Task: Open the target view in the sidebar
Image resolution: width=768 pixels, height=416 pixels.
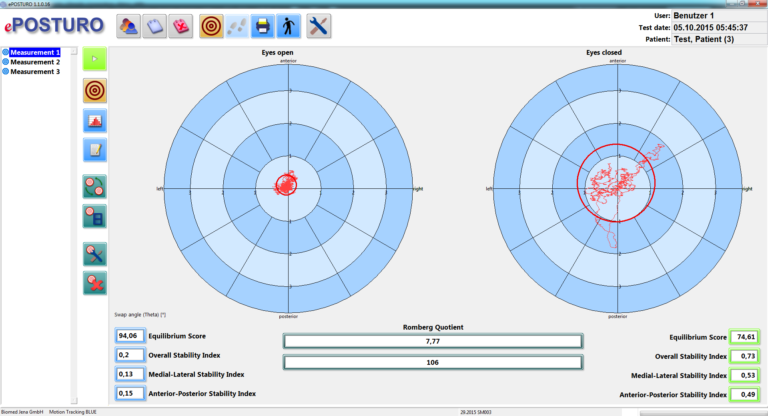Action: click(95, 91)
